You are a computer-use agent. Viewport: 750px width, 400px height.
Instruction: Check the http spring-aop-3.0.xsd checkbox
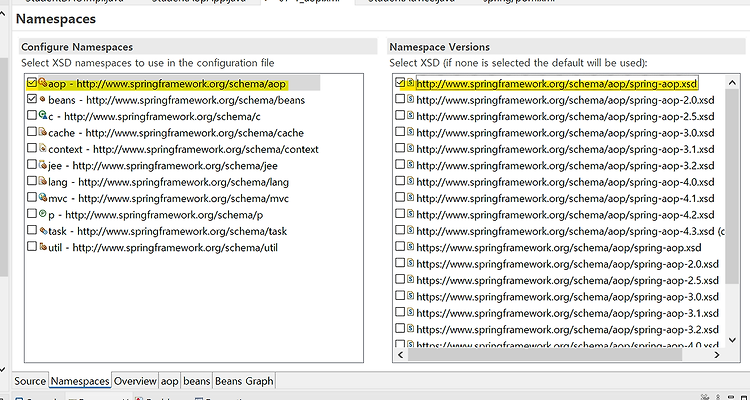[x=400, y=132]
